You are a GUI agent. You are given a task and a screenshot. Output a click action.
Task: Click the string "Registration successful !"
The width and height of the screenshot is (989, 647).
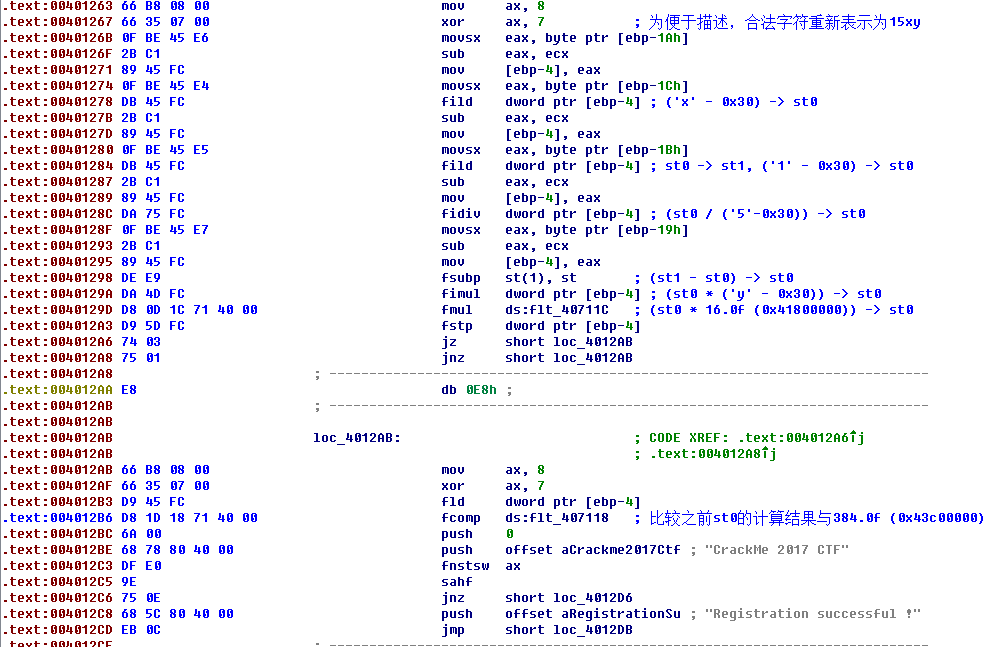tap(813, 614)
